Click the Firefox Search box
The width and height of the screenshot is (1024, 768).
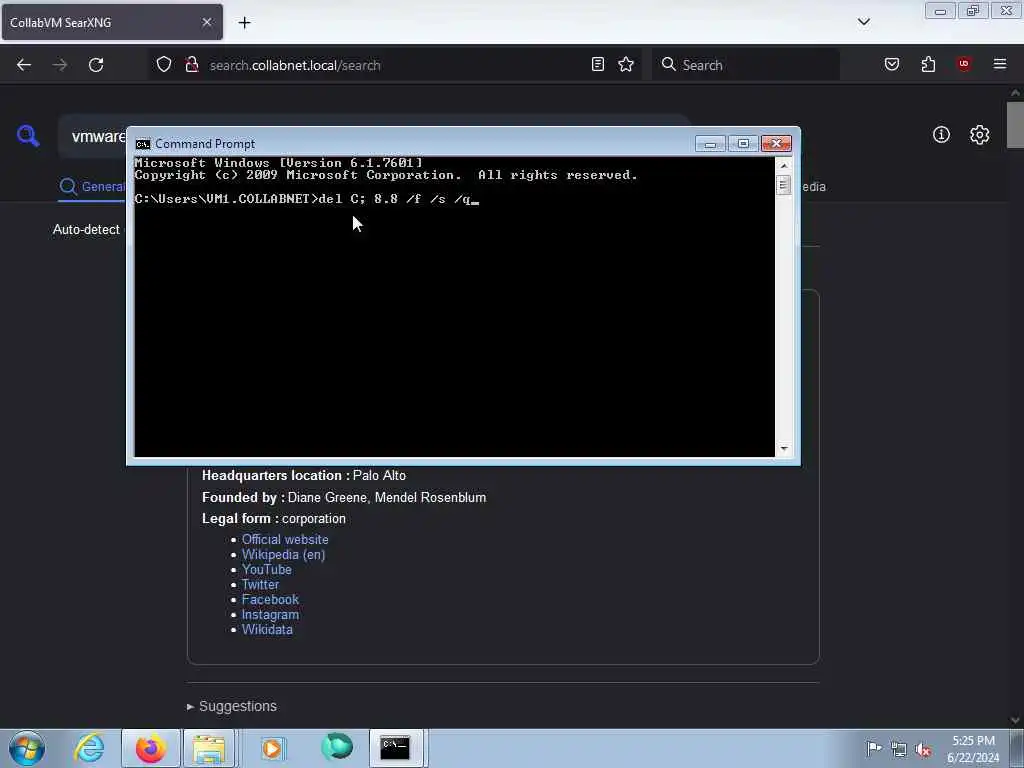coord(746,65)
